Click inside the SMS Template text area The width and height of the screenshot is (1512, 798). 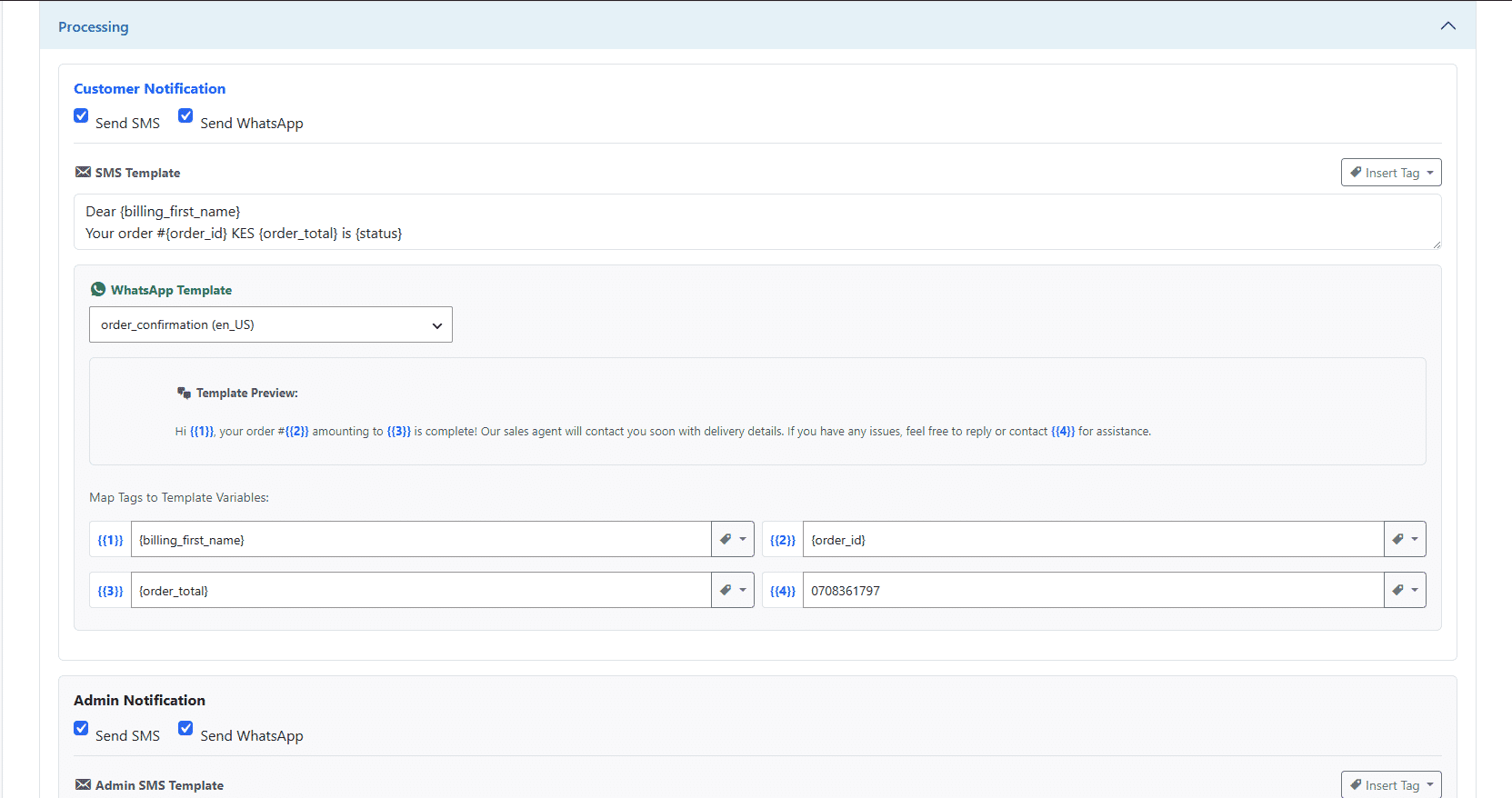pos(757,222)
